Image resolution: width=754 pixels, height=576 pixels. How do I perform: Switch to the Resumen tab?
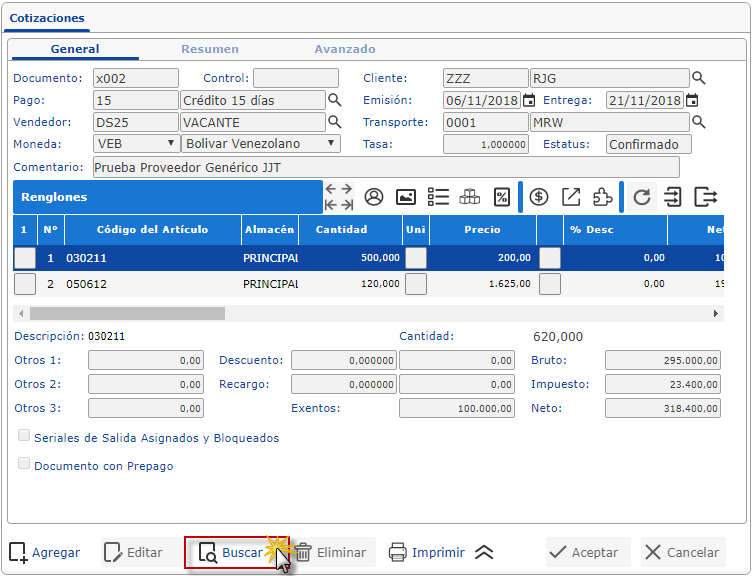[x=209, y=49]
